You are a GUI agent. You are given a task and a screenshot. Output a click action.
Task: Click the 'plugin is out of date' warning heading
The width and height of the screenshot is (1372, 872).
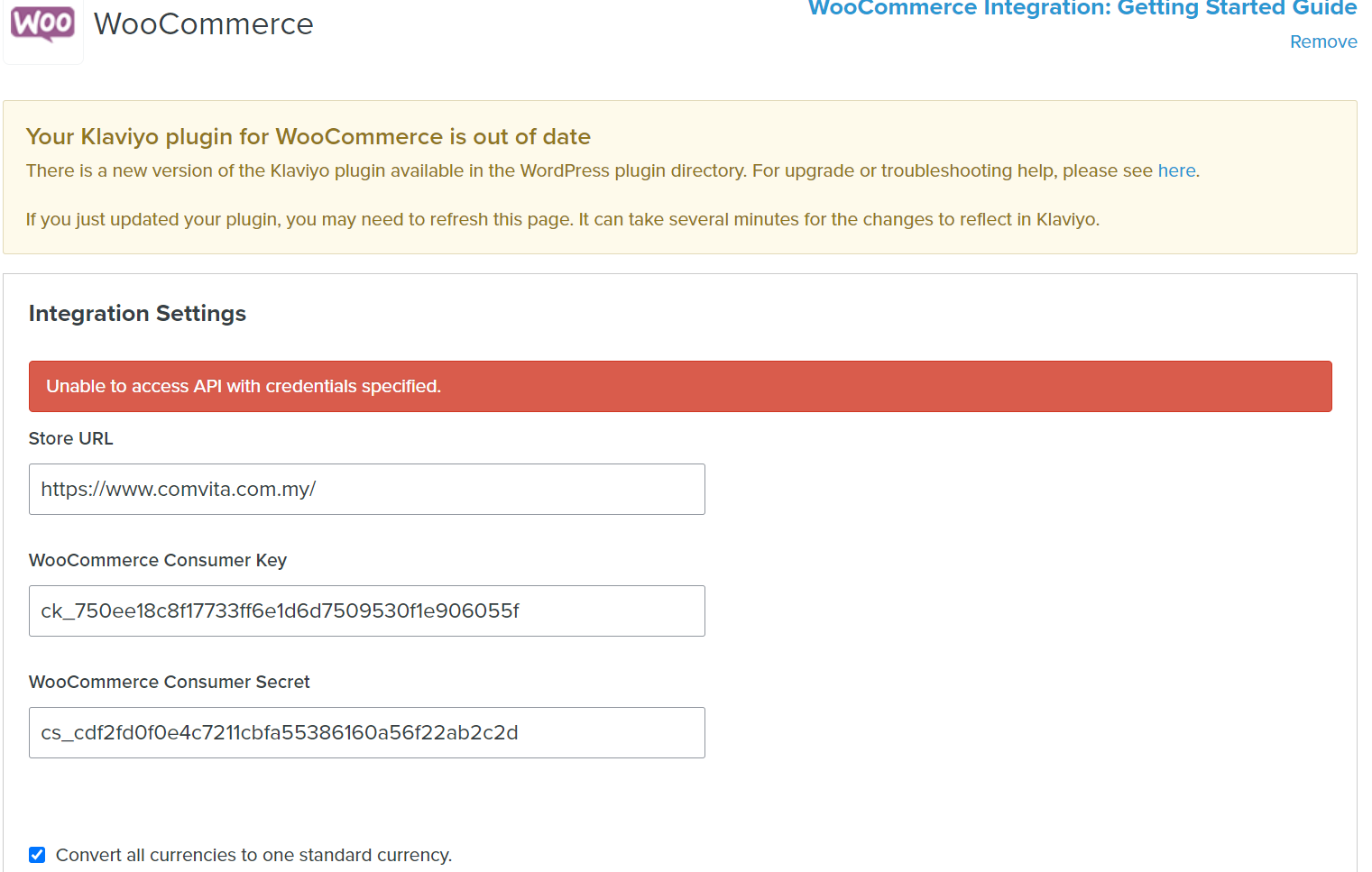pos(308,136)
